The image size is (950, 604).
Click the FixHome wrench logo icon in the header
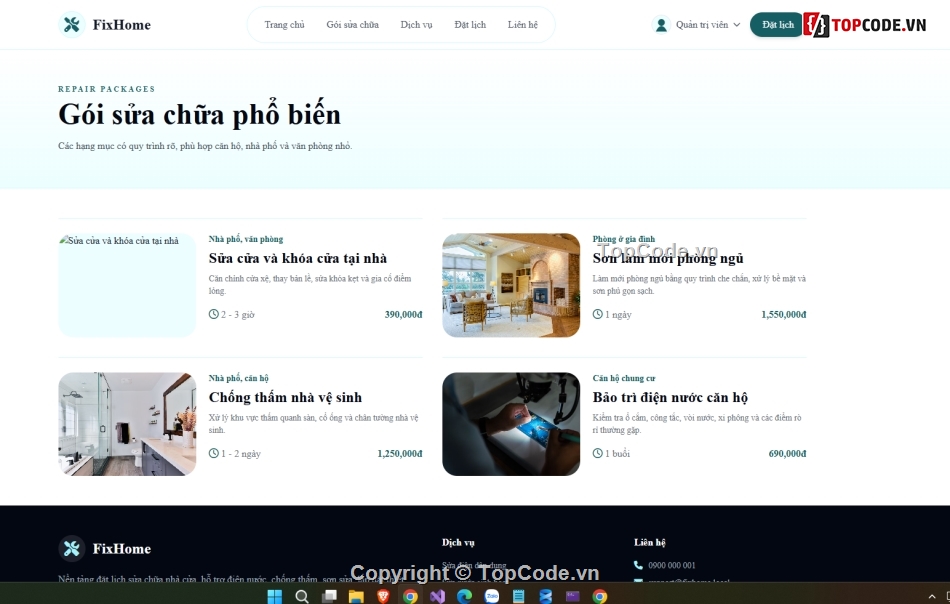(71, 25)
